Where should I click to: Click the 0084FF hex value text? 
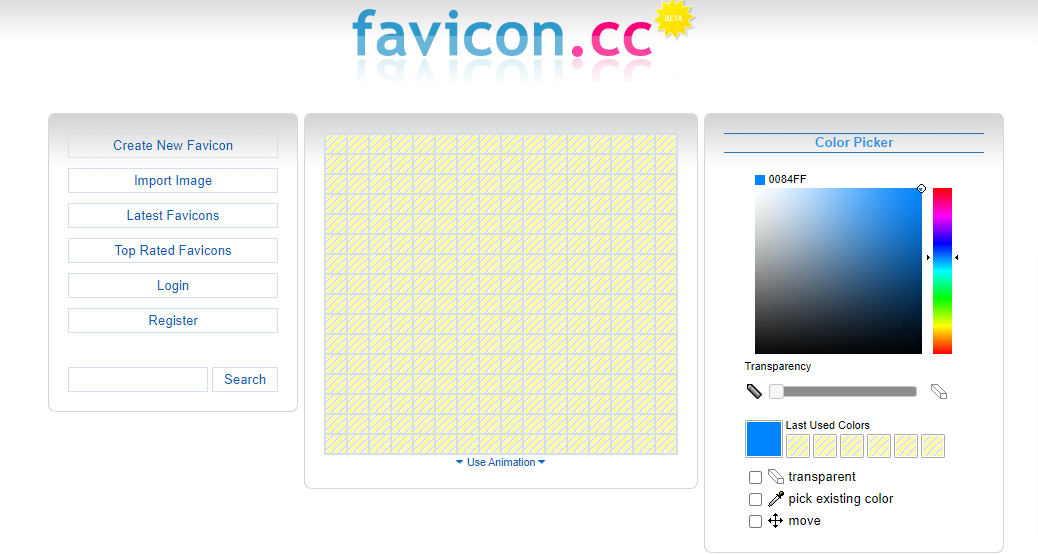[x=787, y=179]
